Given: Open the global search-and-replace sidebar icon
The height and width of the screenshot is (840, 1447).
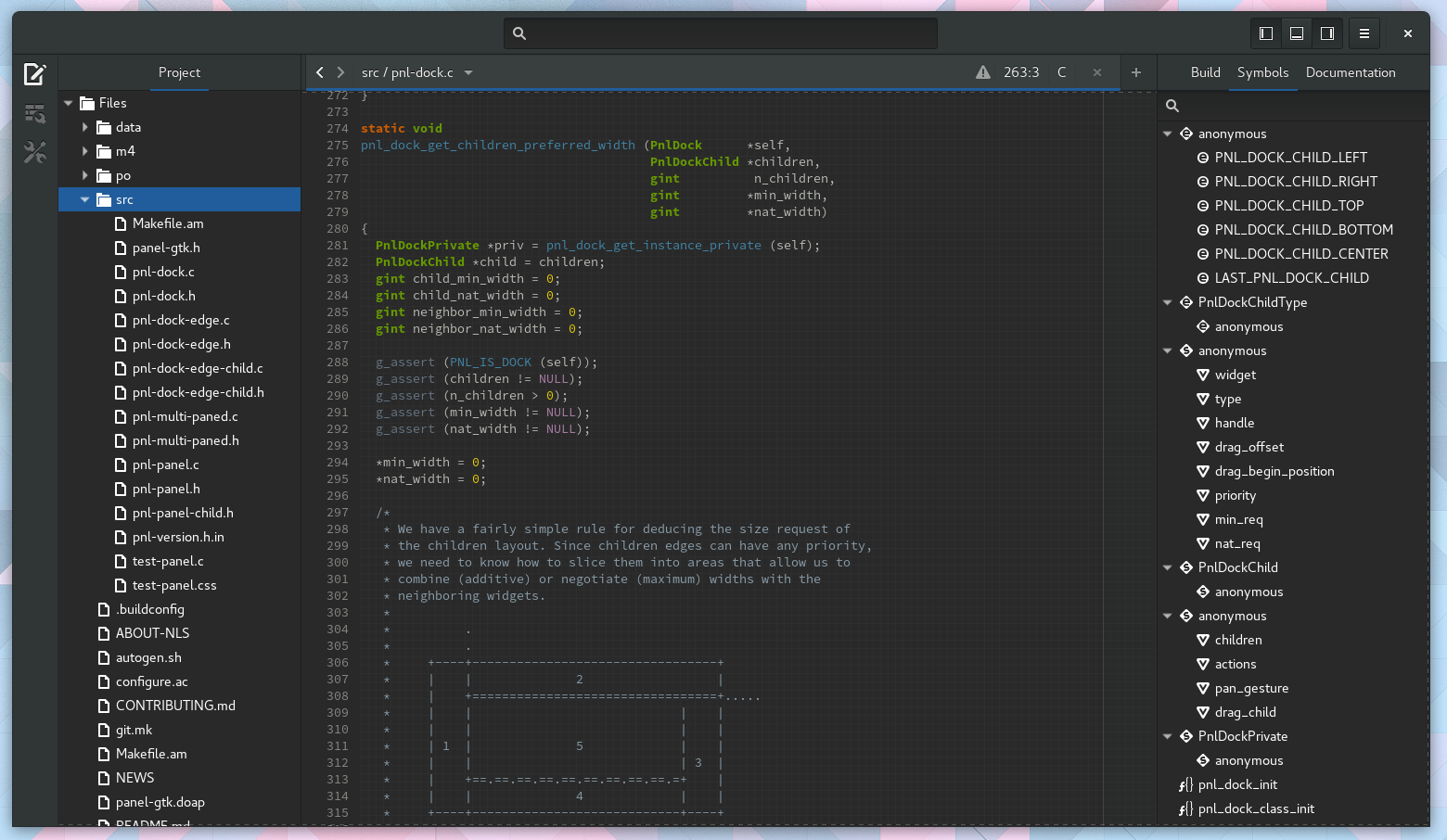Looking at the screenshot, I should [34, 113].
